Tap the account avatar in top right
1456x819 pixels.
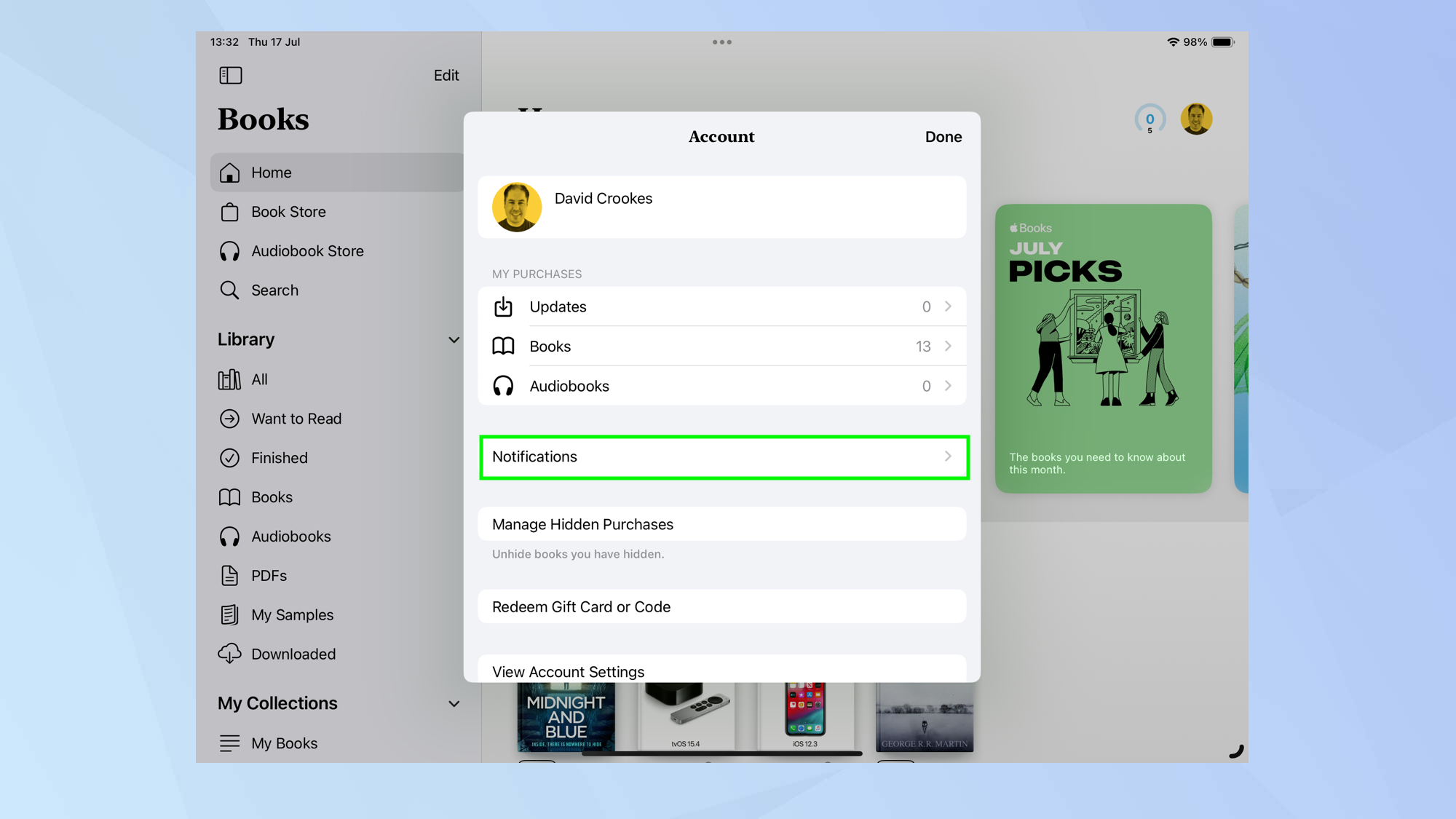coord(1196,119)
